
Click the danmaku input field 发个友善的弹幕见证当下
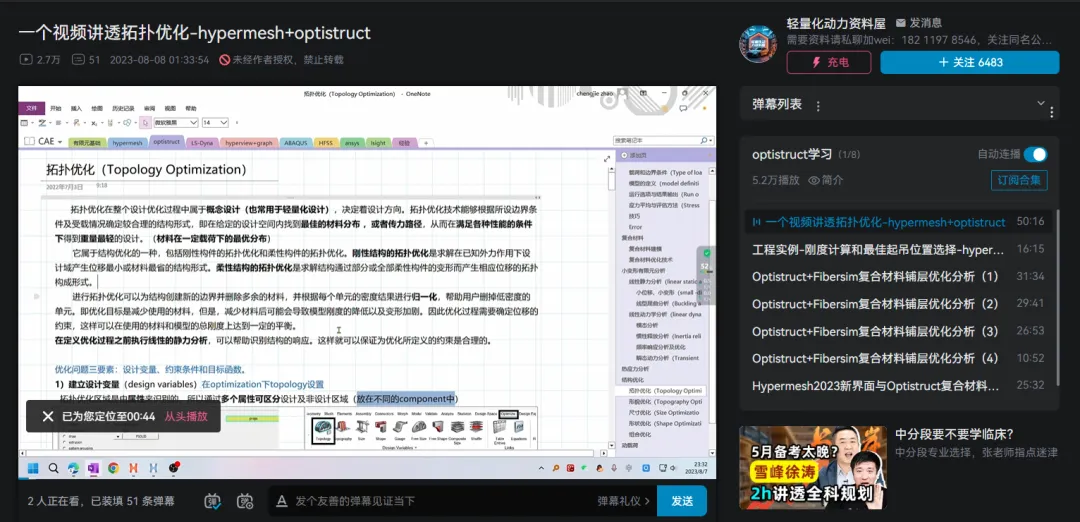click(x=441, y=501)
